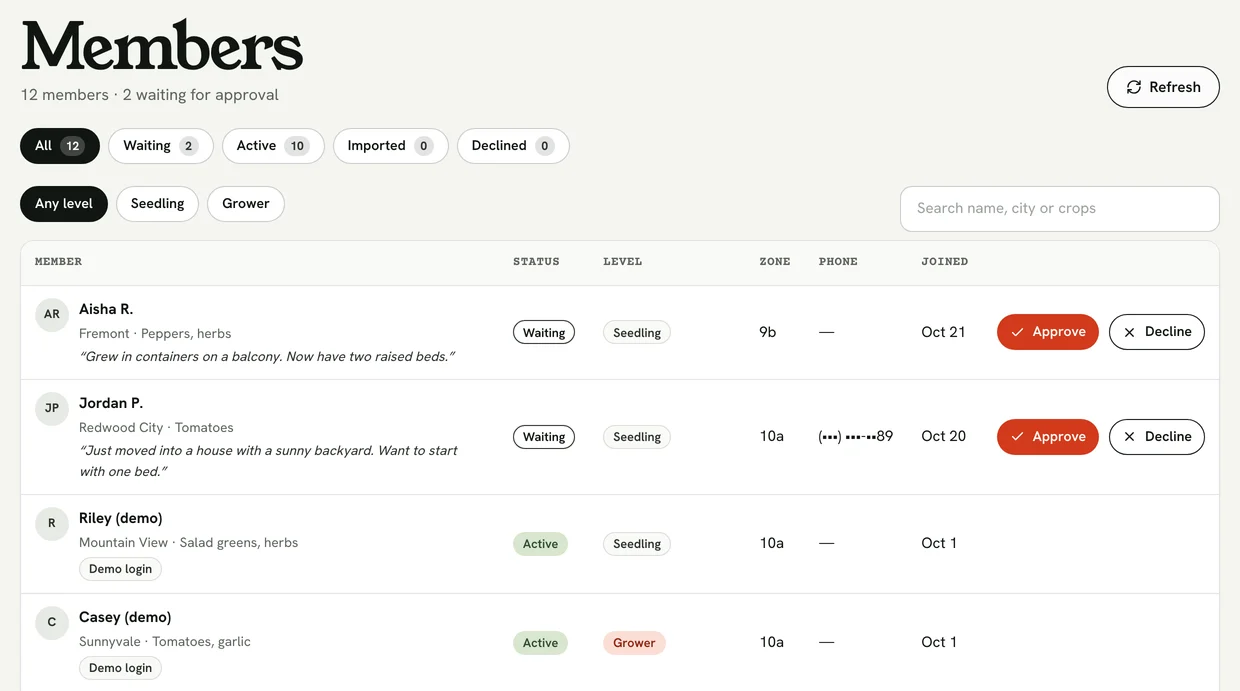
Task: Open the Imported members filter
Action: coord(391,146)
